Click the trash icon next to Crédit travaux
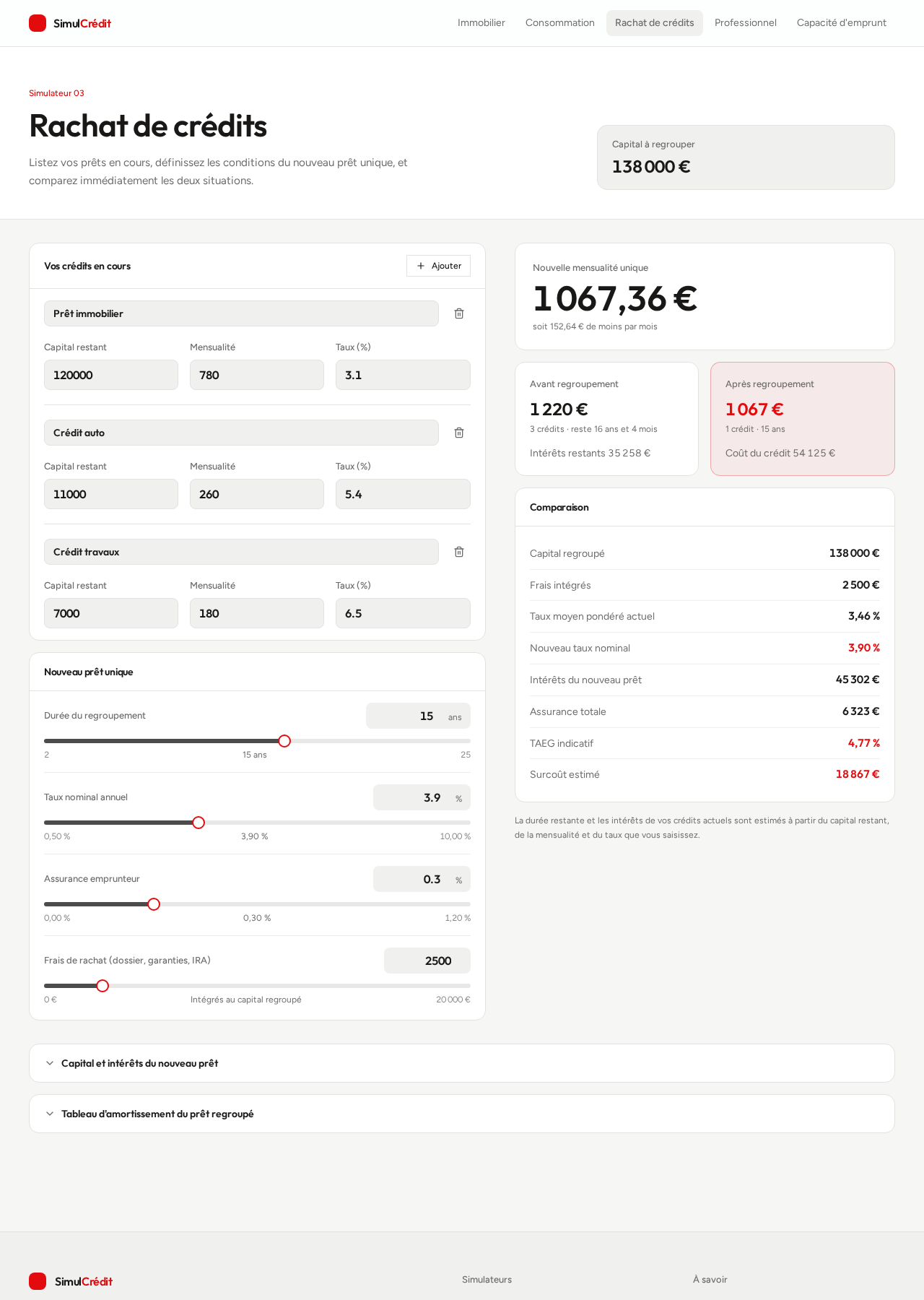 coord(459,552)
